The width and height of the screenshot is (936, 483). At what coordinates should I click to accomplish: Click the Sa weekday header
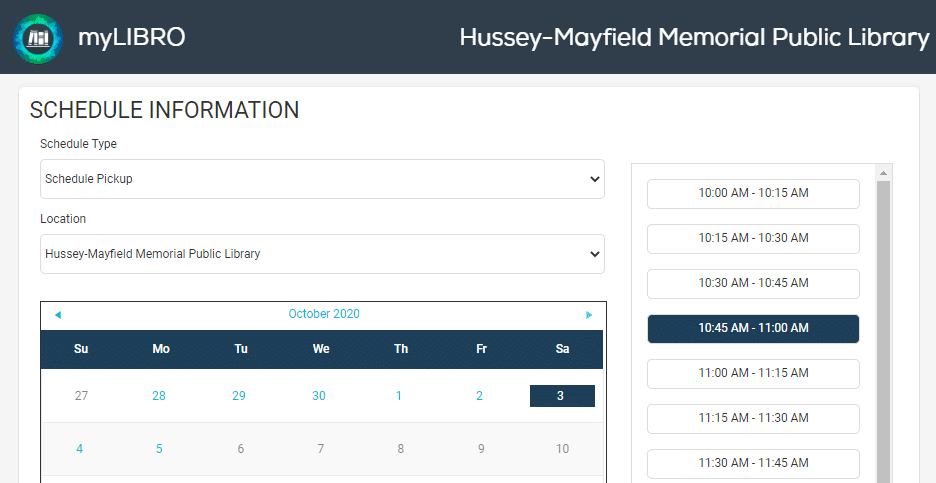click(562, 349)
